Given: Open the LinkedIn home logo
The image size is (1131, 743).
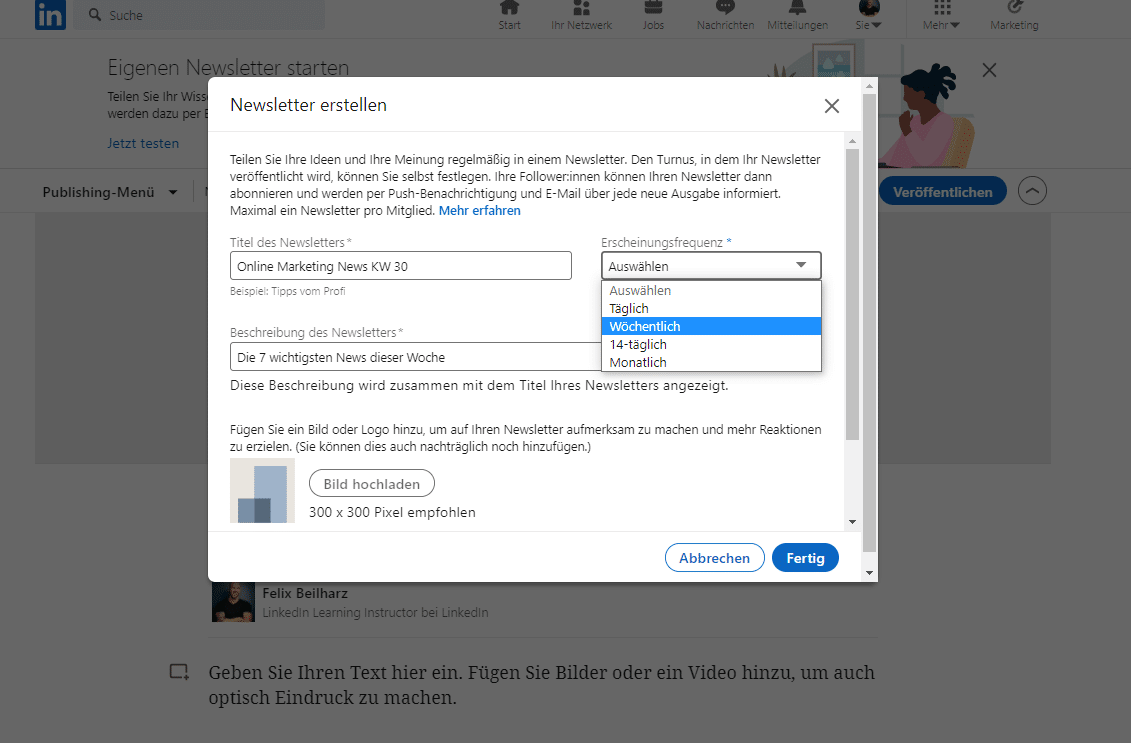Looking at the screenshot, I should tap(50, 14).
